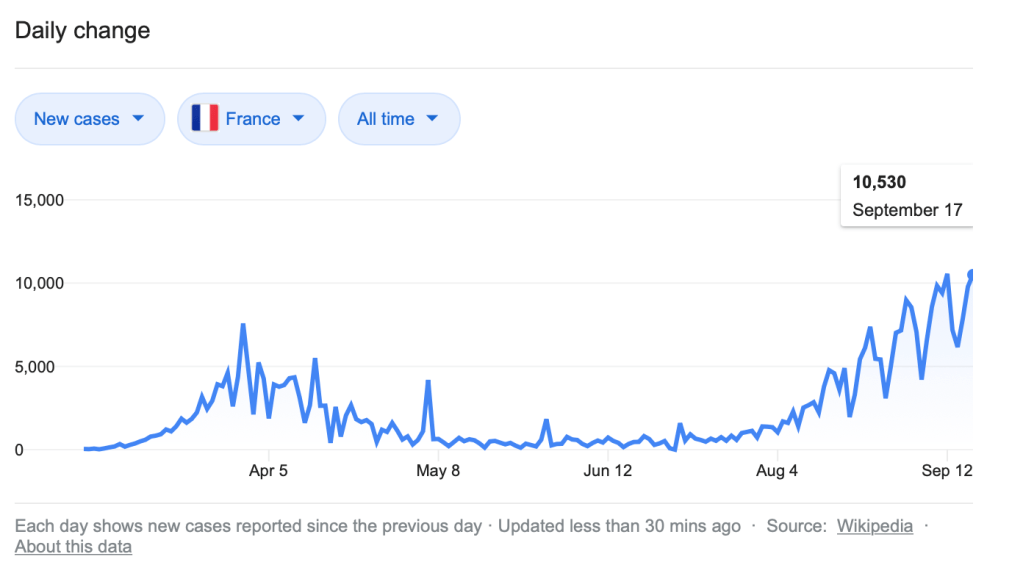Select the Jun 12 date label
Image resolution: width=1023 pixels, height=576 pixels.
coord(609,470)
